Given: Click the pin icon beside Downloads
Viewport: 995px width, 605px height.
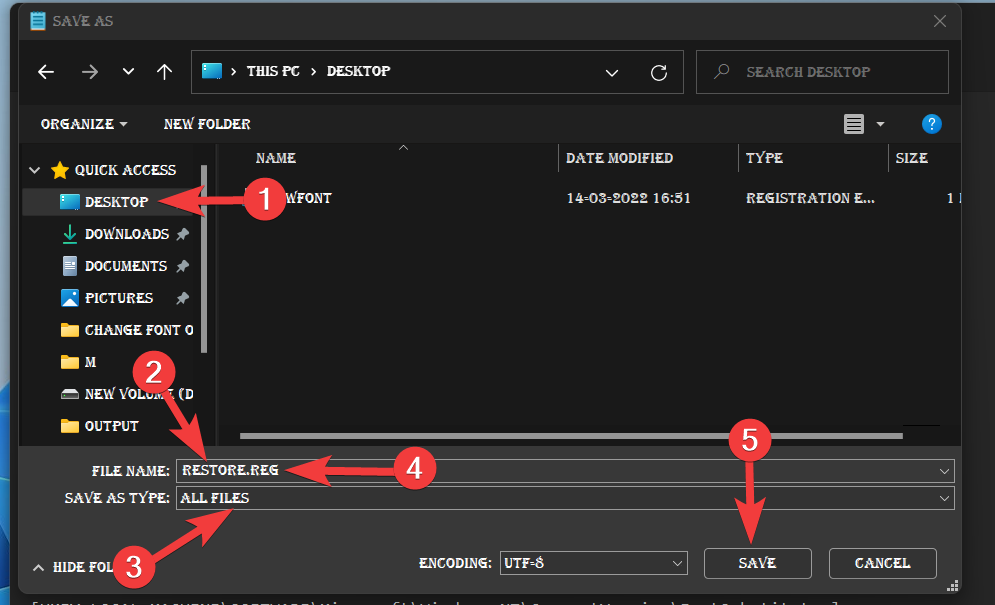Looking at the screenshot, I should tap(183, 234).
